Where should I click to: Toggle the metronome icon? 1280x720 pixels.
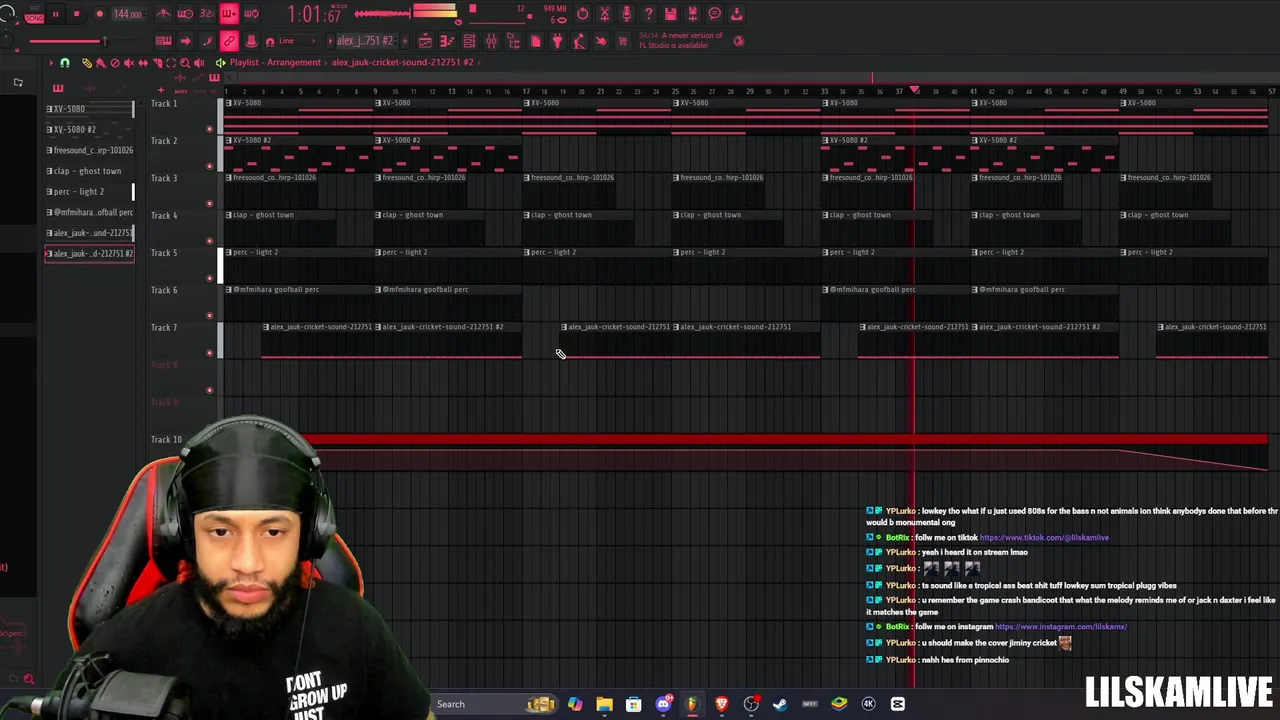click(x=163, y=14)
